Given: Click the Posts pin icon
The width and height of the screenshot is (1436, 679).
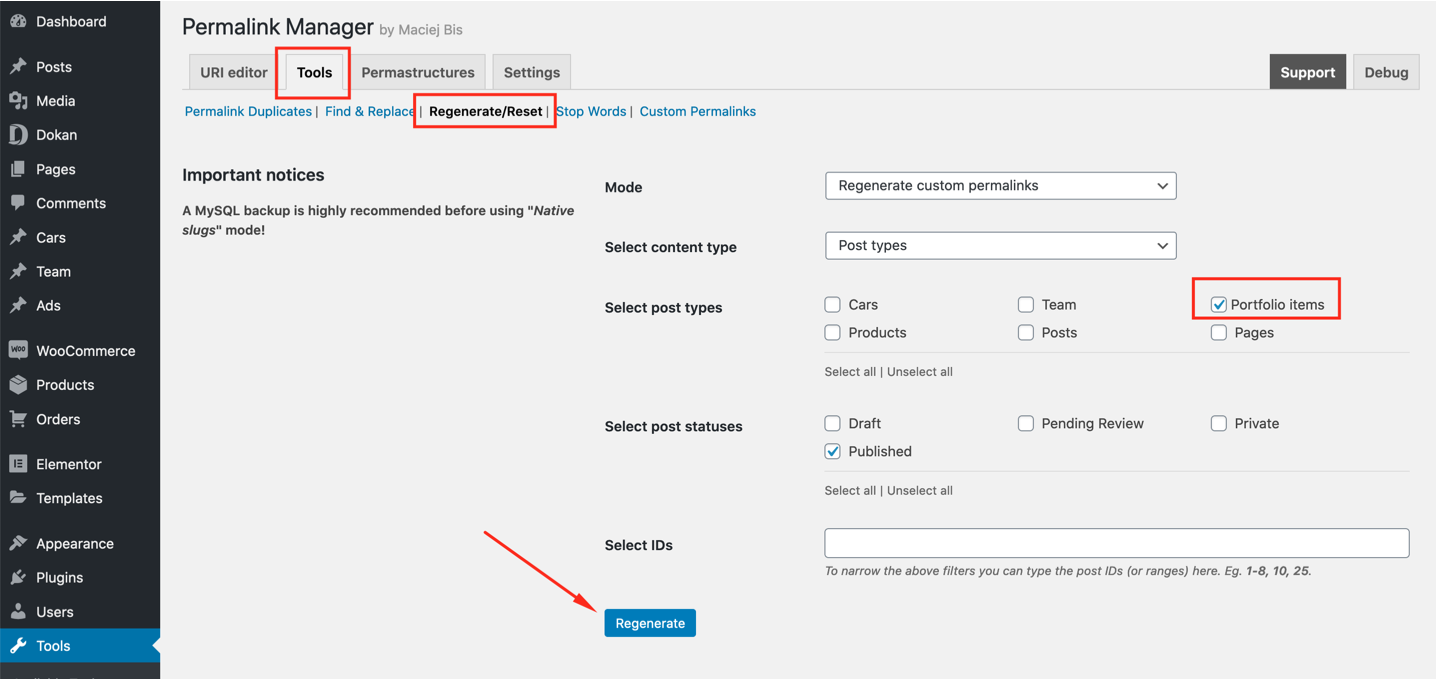Looking at the screenshot, I should click(18, 67).
